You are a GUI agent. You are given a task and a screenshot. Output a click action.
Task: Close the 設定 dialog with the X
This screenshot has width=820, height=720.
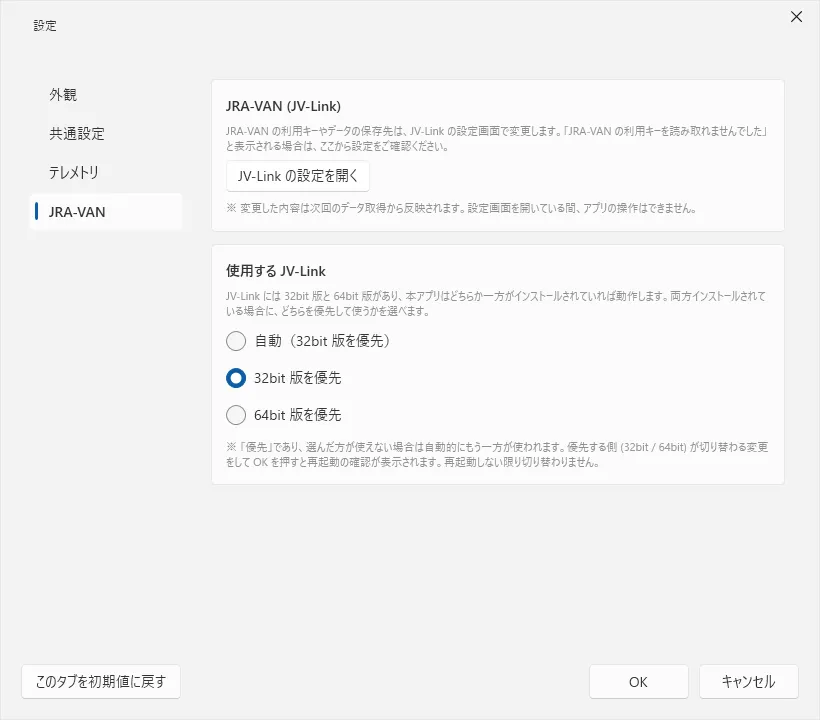796,17
